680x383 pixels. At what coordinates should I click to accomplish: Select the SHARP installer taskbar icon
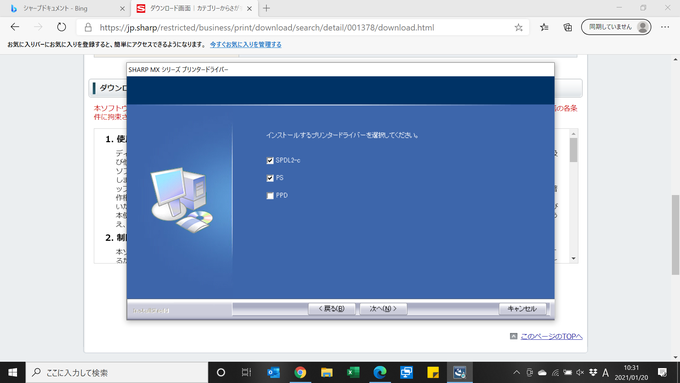(x=459, y=372)
